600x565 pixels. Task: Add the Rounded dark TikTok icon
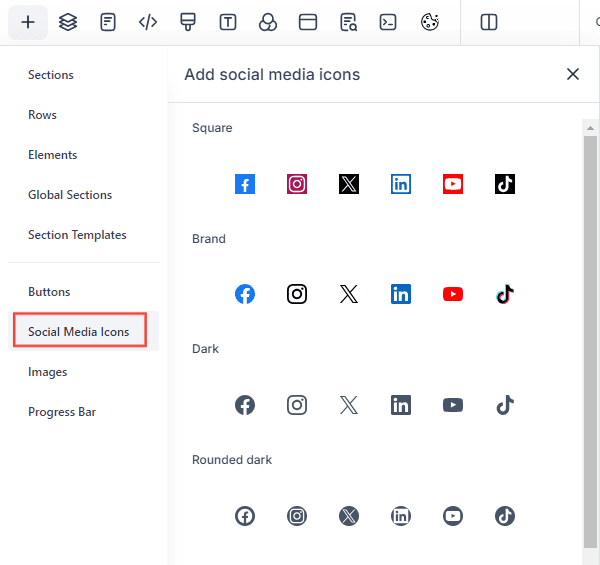pos(505,516)
